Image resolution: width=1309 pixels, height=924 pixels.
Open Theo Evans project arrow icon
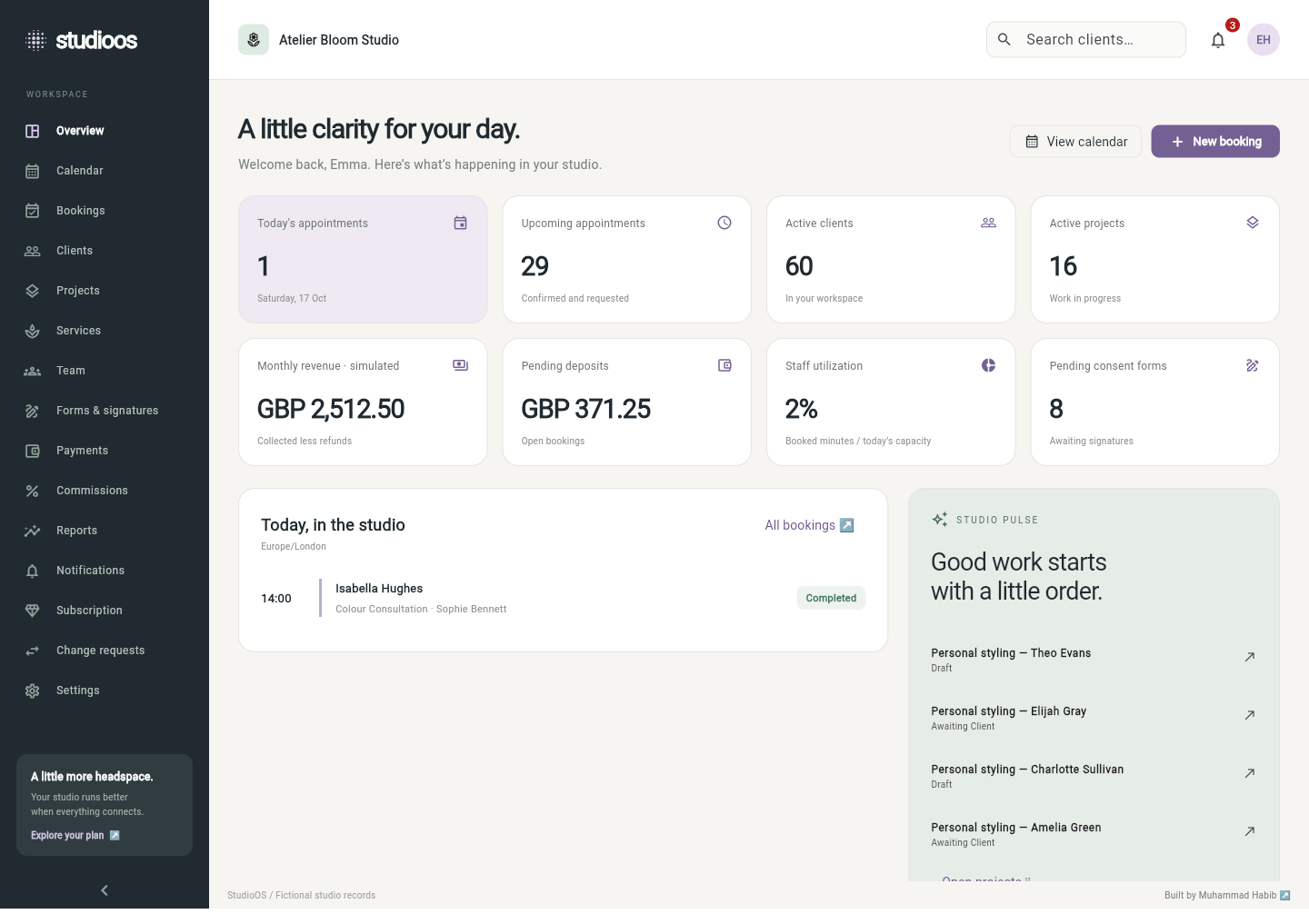pyautogui.click(x=1250, y=657)
